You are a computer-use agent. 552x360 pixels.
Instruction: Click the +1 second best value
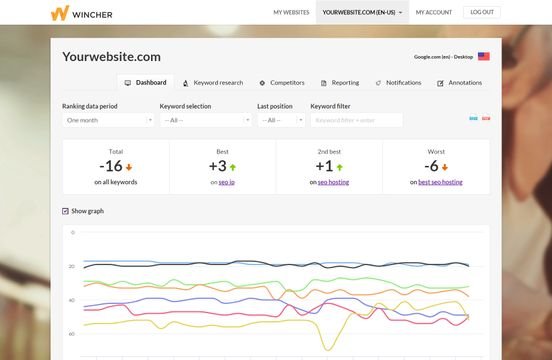[x=324, y=166]
